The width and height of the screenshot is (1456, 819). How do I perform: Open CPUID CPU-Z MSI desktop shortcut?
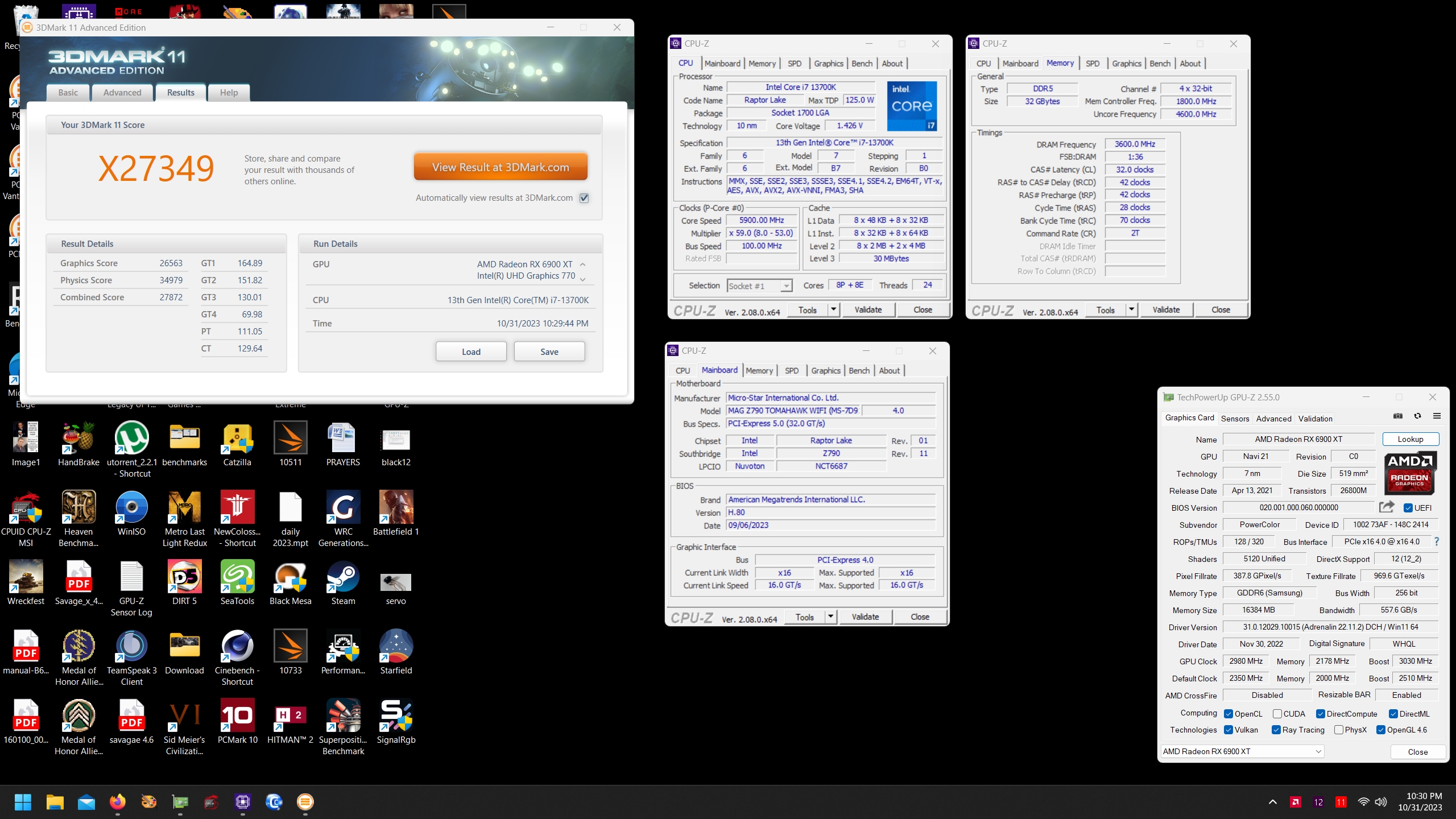(26, 519)
